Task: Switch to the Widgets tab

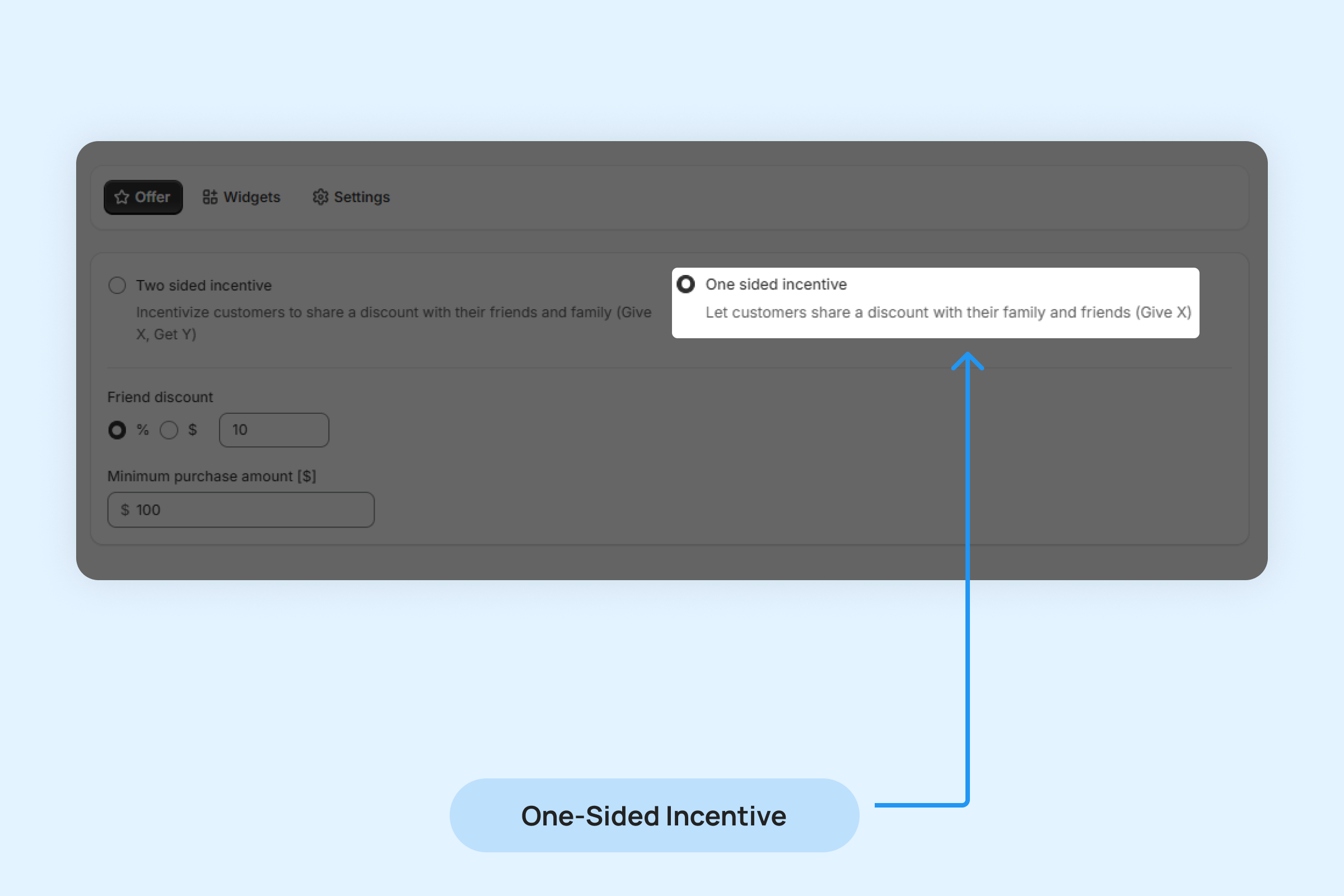Action: click(x=242, y=197)
